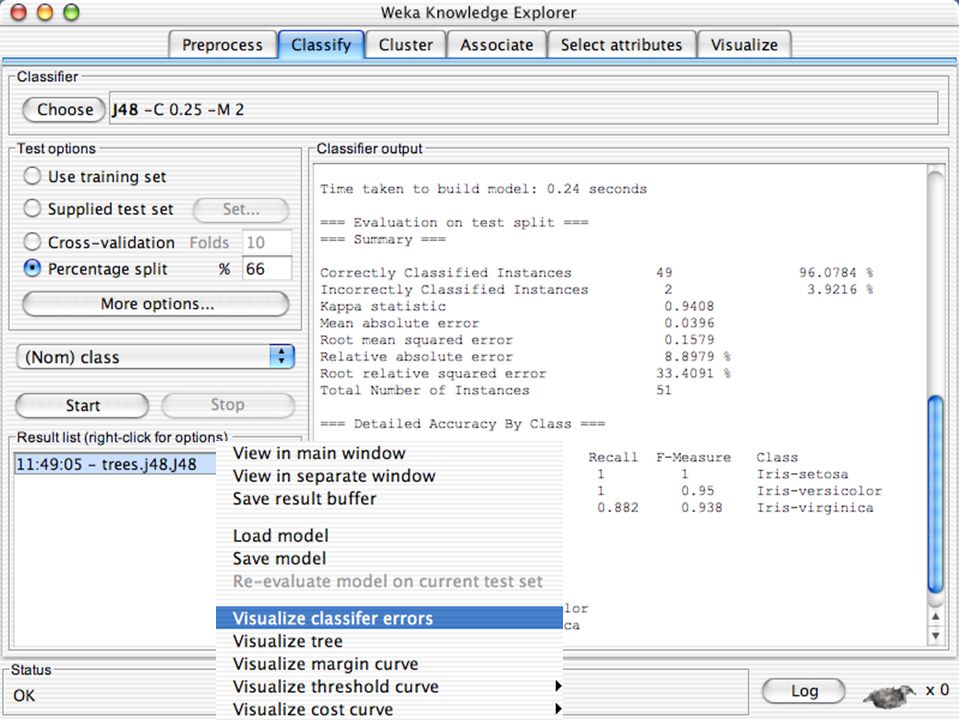Screen dimensions: 960x720
Task: Switch to the Cluster tab
Action: click(405, 45)
